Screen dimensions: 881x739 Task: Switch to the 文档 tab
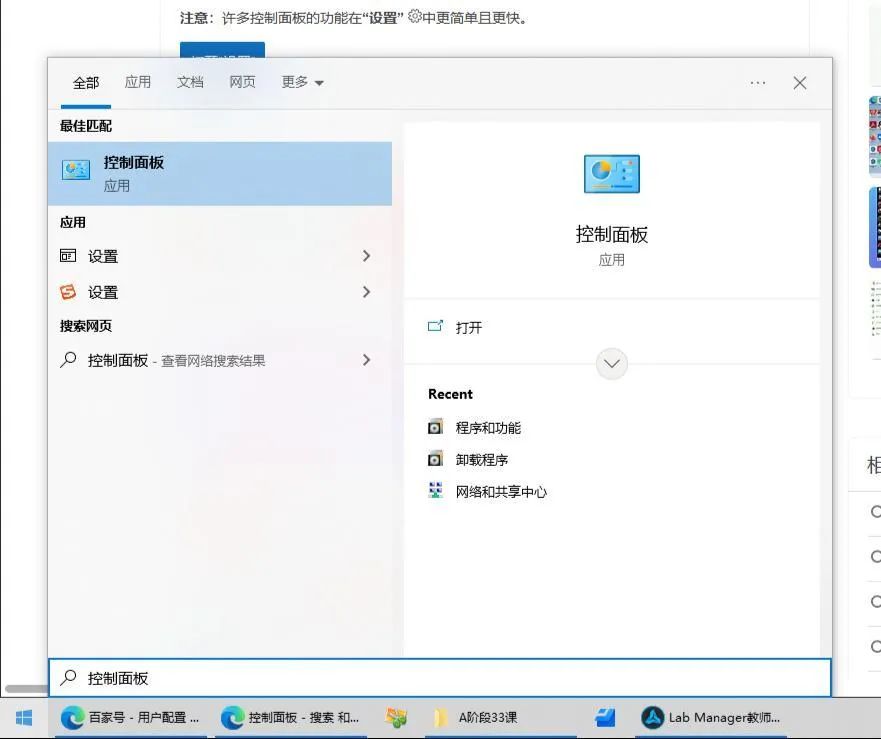tap(190, 83)
